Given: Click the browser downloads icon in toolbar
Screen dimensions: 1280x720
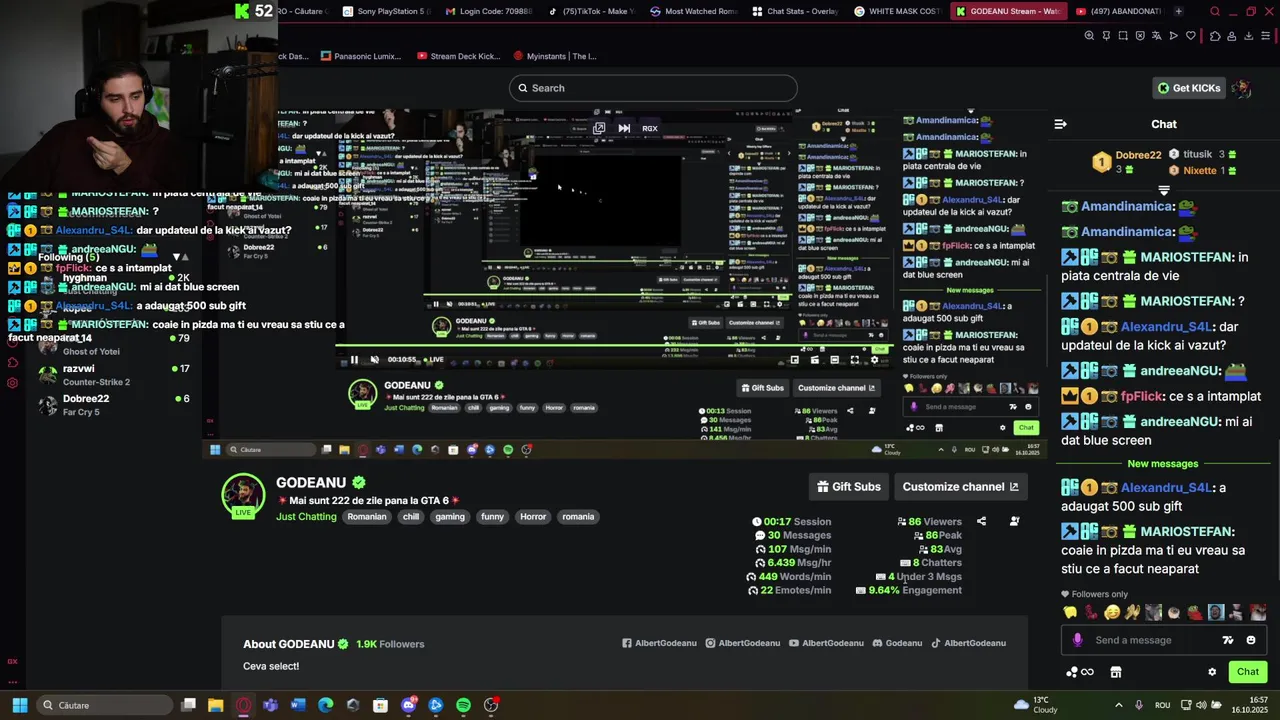Looking at the screenshot, I should click(x=1248, y=36).
